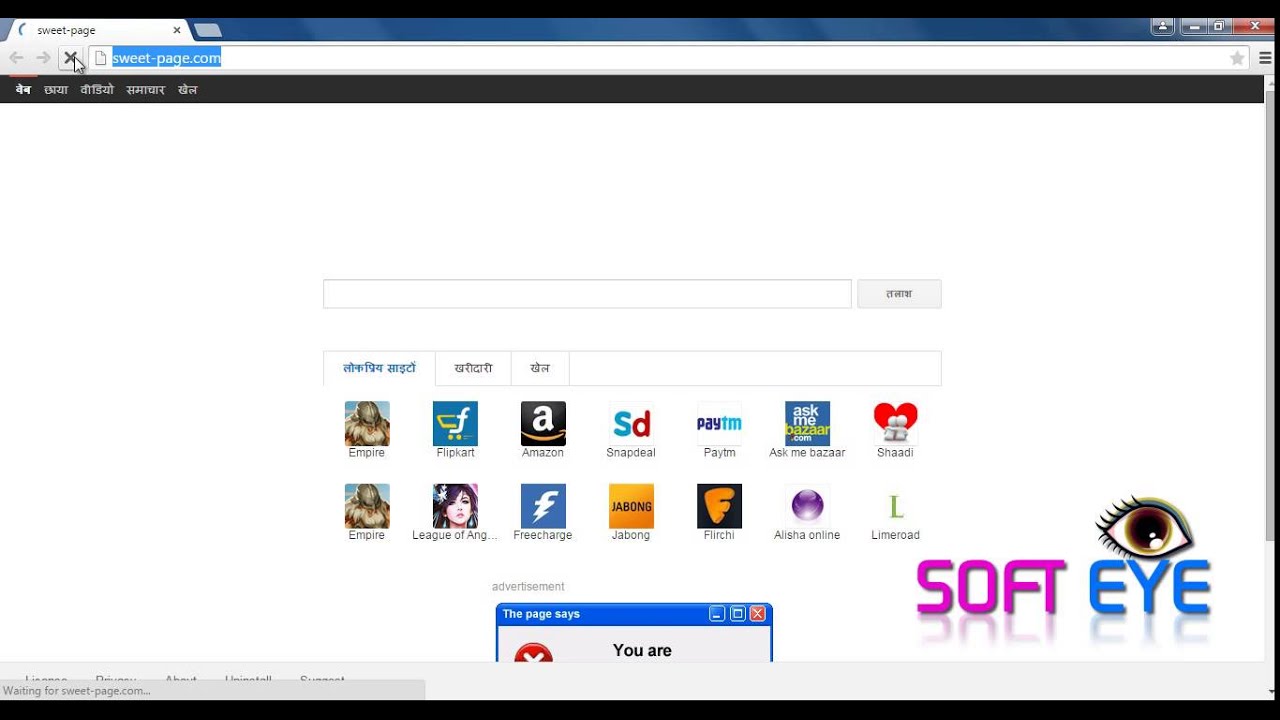This screenshot has height=720, width=1280.
Task: Focus the sweet-page search input box
Action: (587, 294)
